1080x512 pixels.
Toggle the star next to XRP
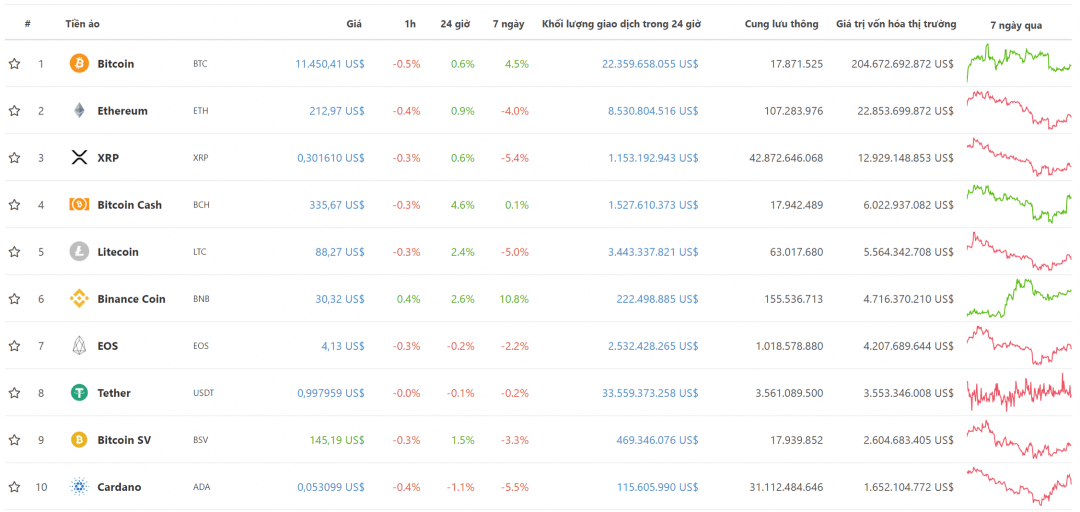pyautogui.click(x=14, y=158)
